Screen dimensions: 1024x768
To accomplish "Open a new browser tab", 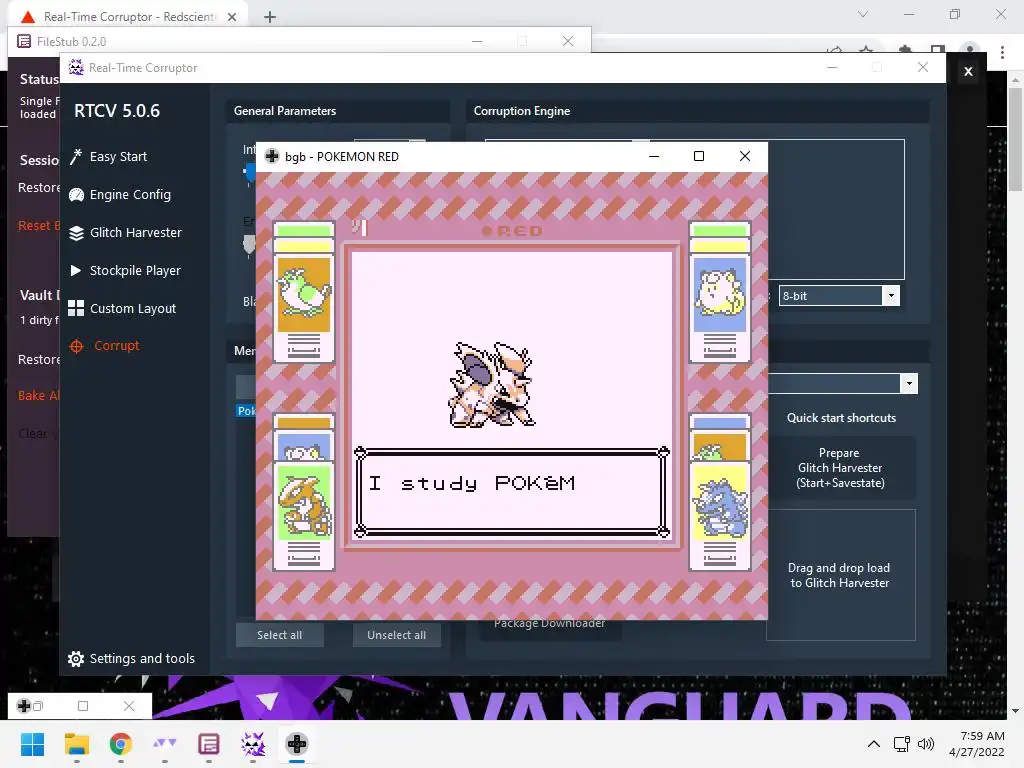I will (x=270, y=17).
